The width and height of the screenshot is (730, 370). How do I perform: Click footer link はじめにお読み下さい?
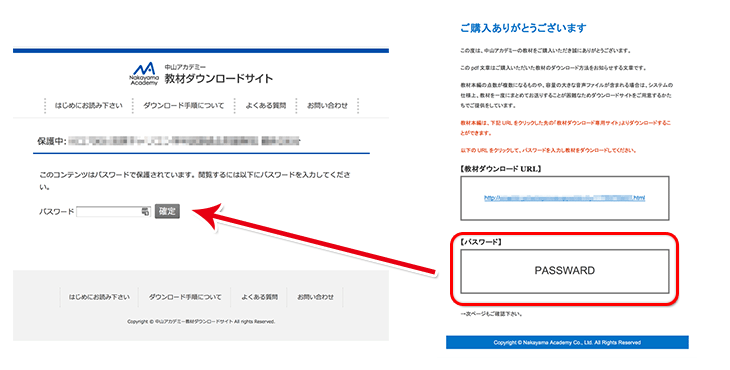(x=99, y=297)
